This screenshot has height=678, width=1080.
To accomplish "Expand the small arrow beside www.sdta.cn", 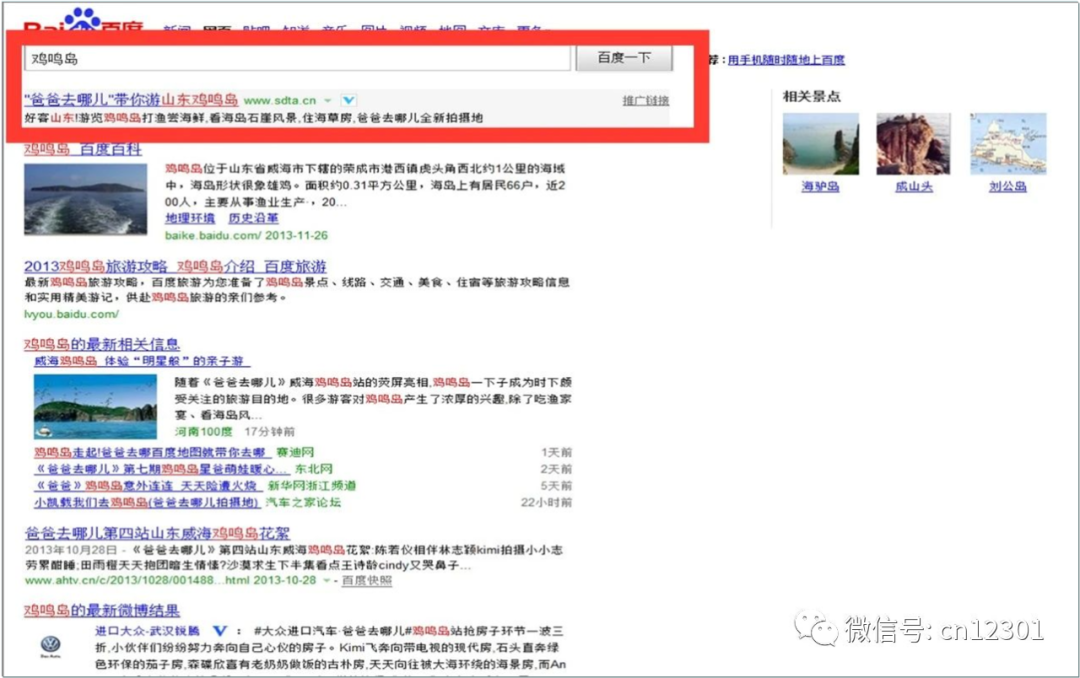I will pyautogui.click(x=328, y=101).
